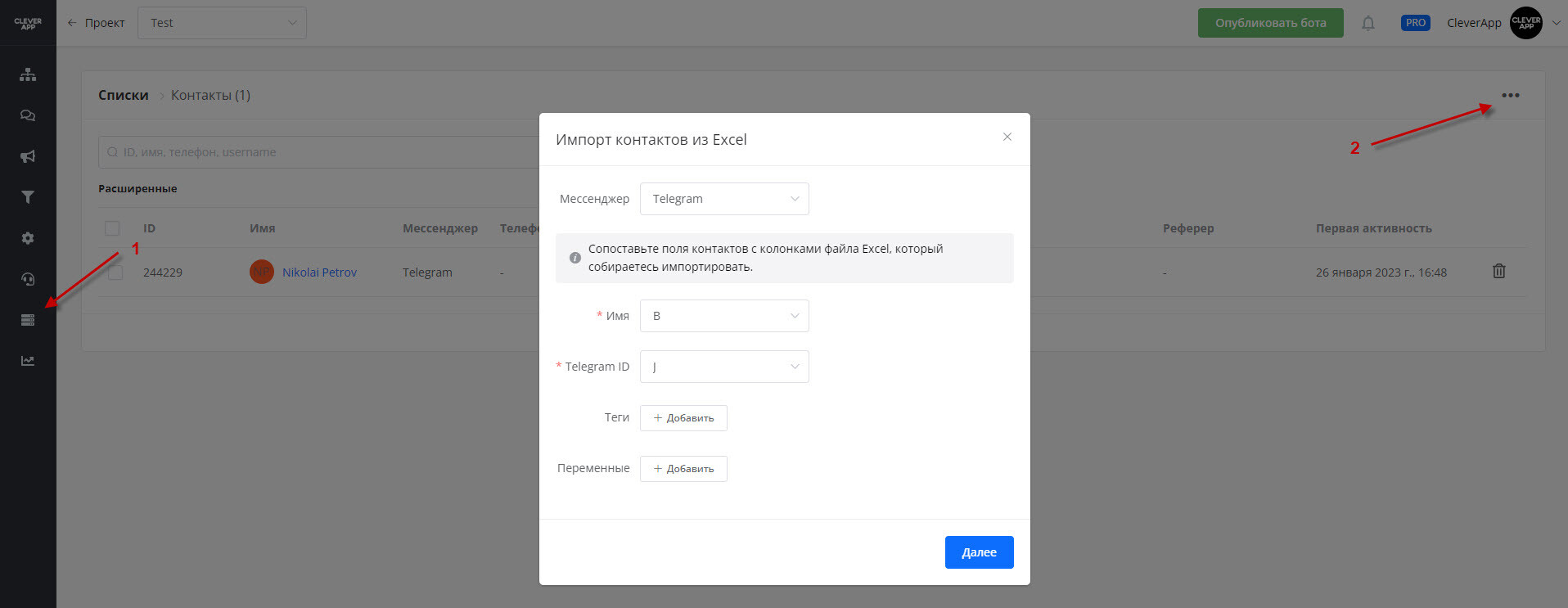This screenshot has width=1568, height=608.
Task: Open the support headset sidebar icon
Action: [x=28, y=279]
